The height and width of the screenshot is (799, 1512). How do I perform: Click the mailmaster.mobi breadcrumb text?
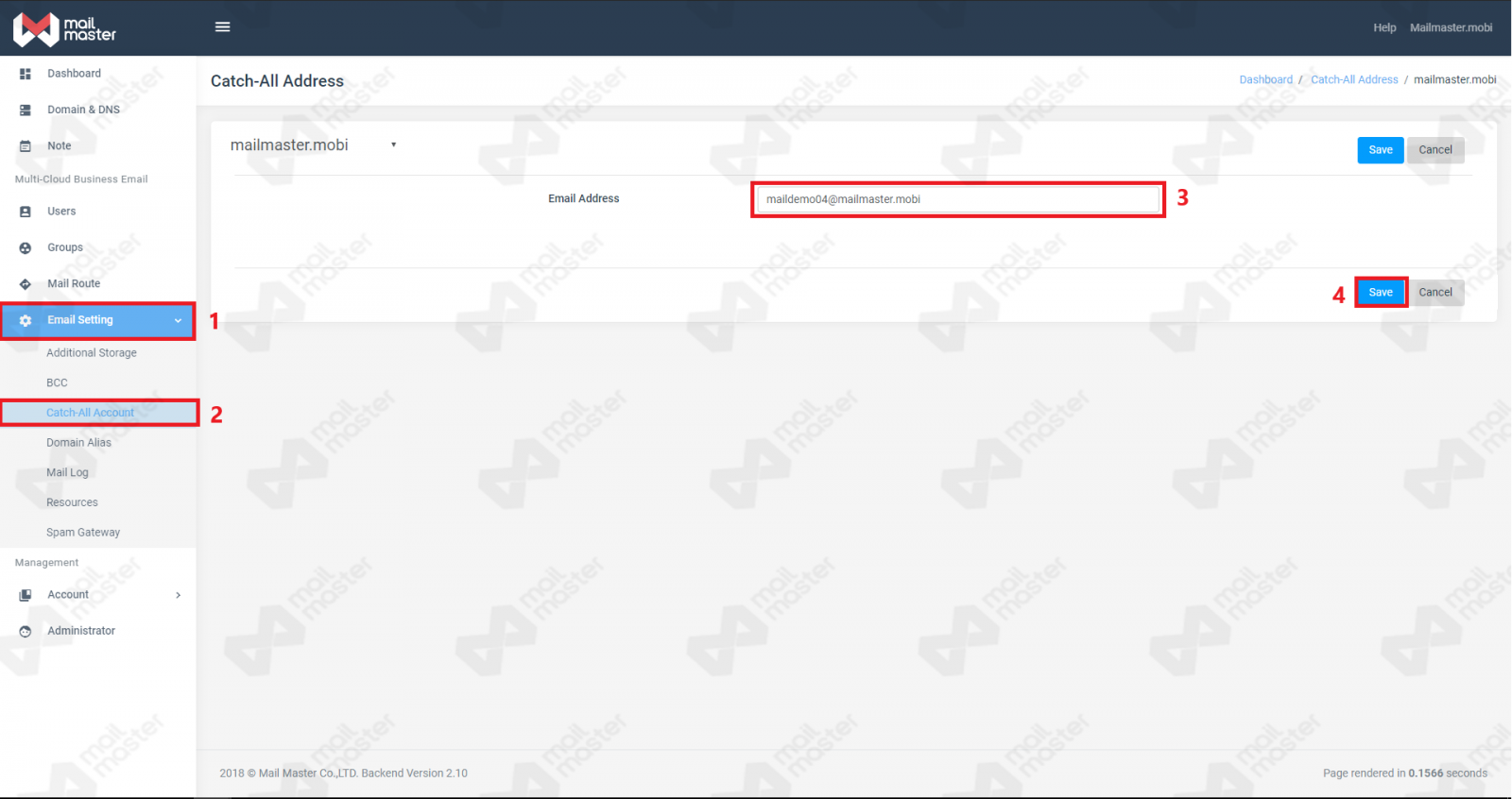(x=1455, y=80)
